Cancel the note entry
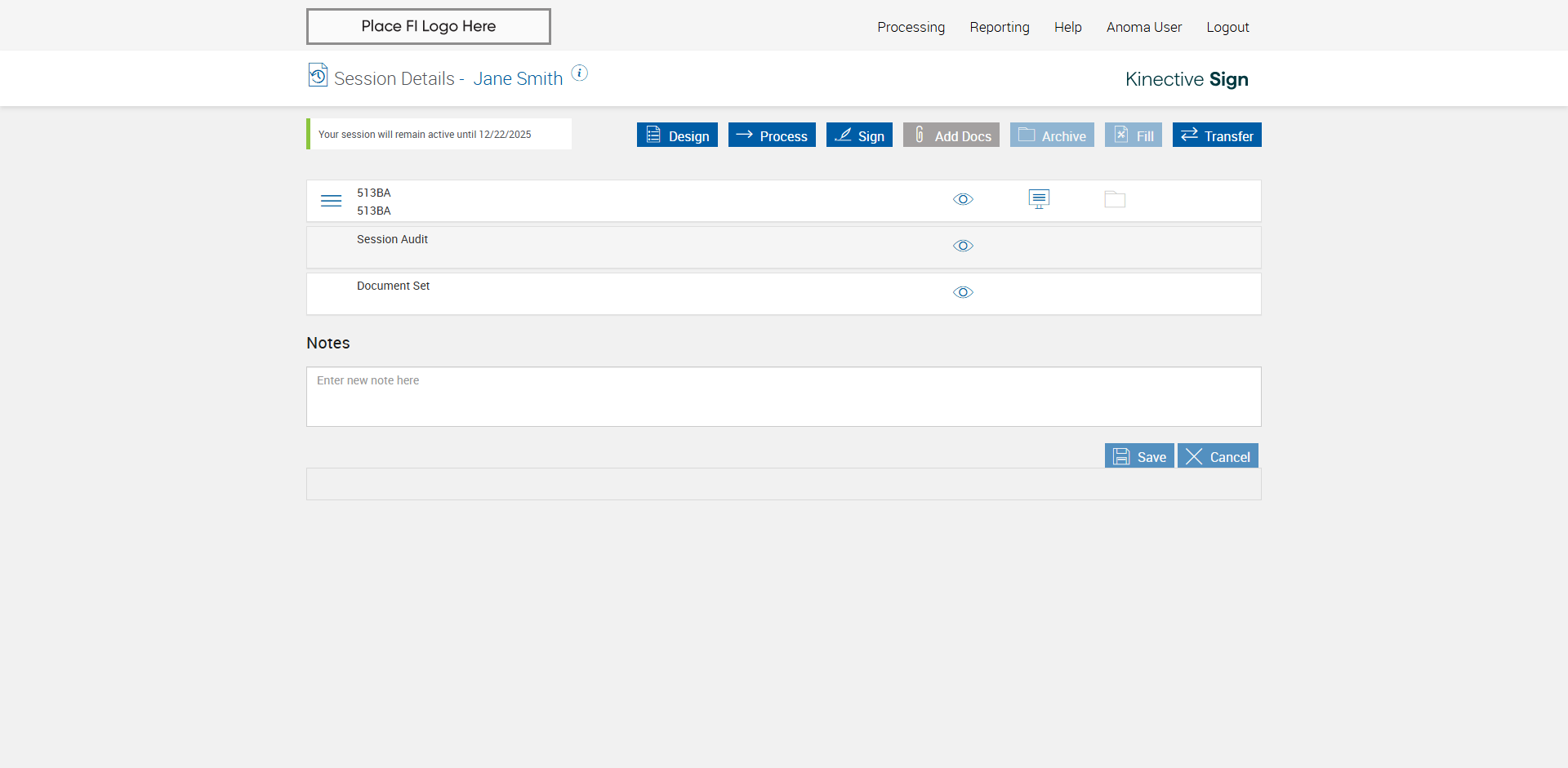Viewport: 1568px width, 768px height. click(x=1218, y=455)
